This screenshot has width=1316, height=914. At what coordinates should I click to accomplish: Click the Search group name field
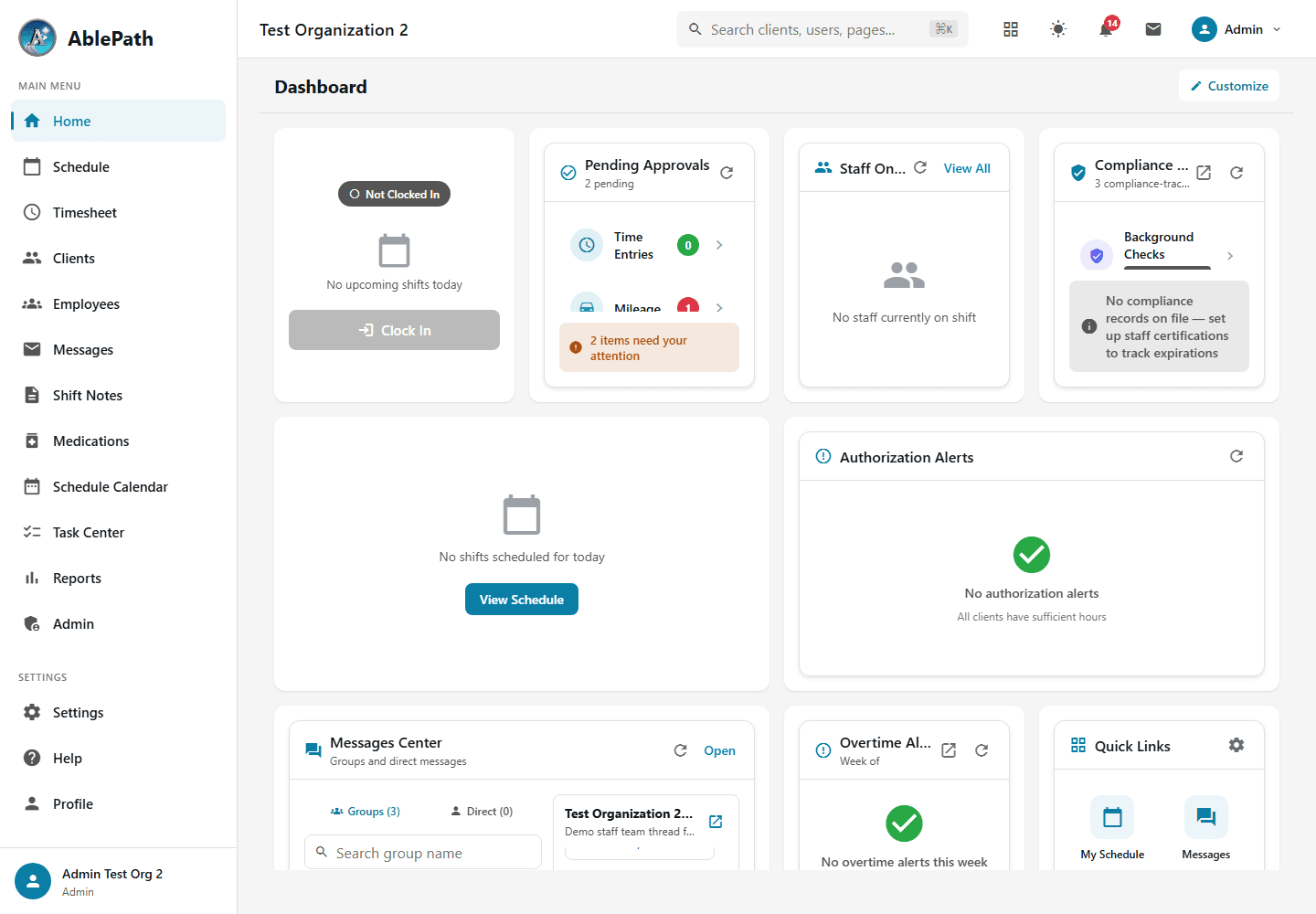pyautogui.click(x=423, y=853)
